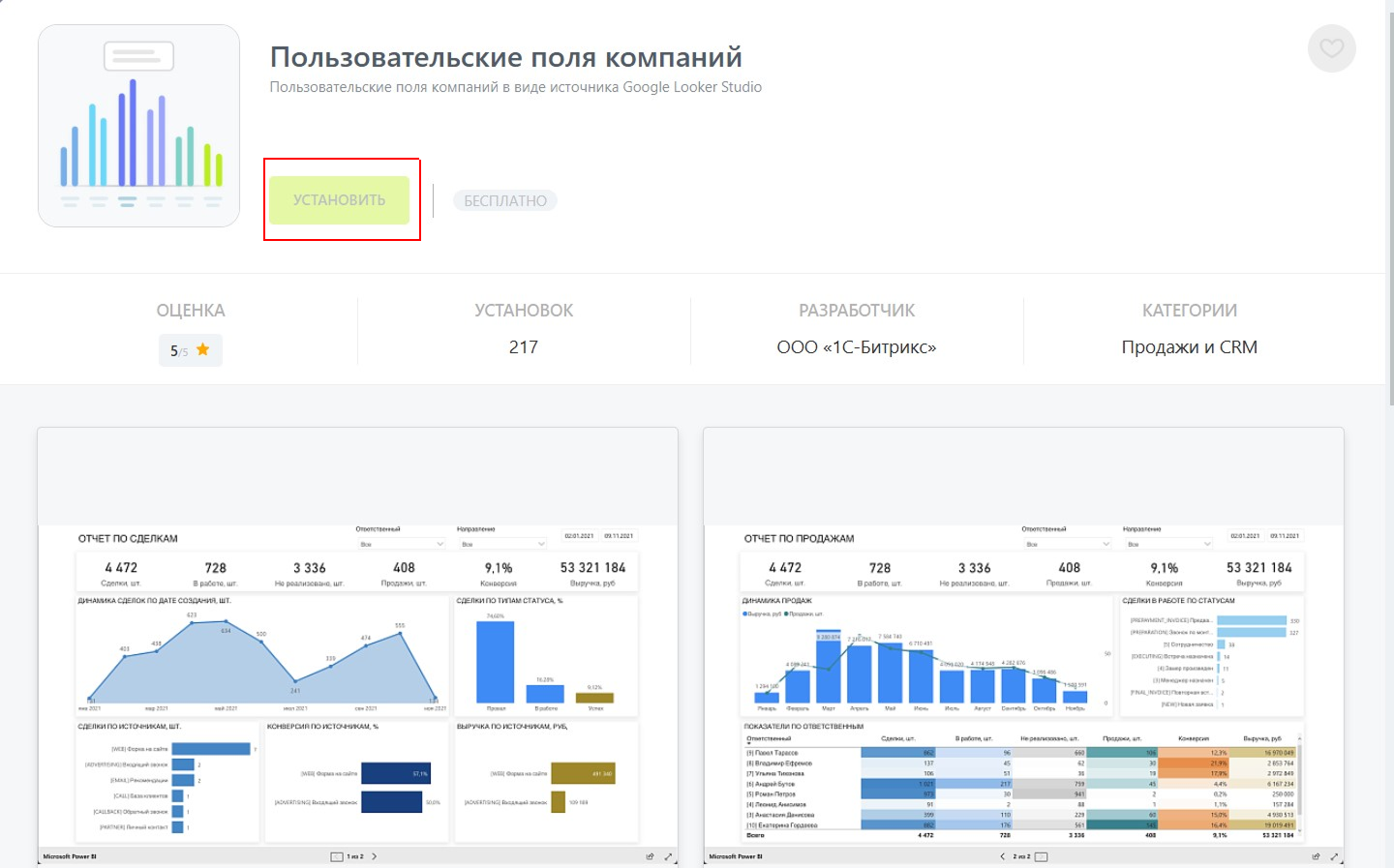Click fullscreen icon in the deals report

click(x=668, y=856)
